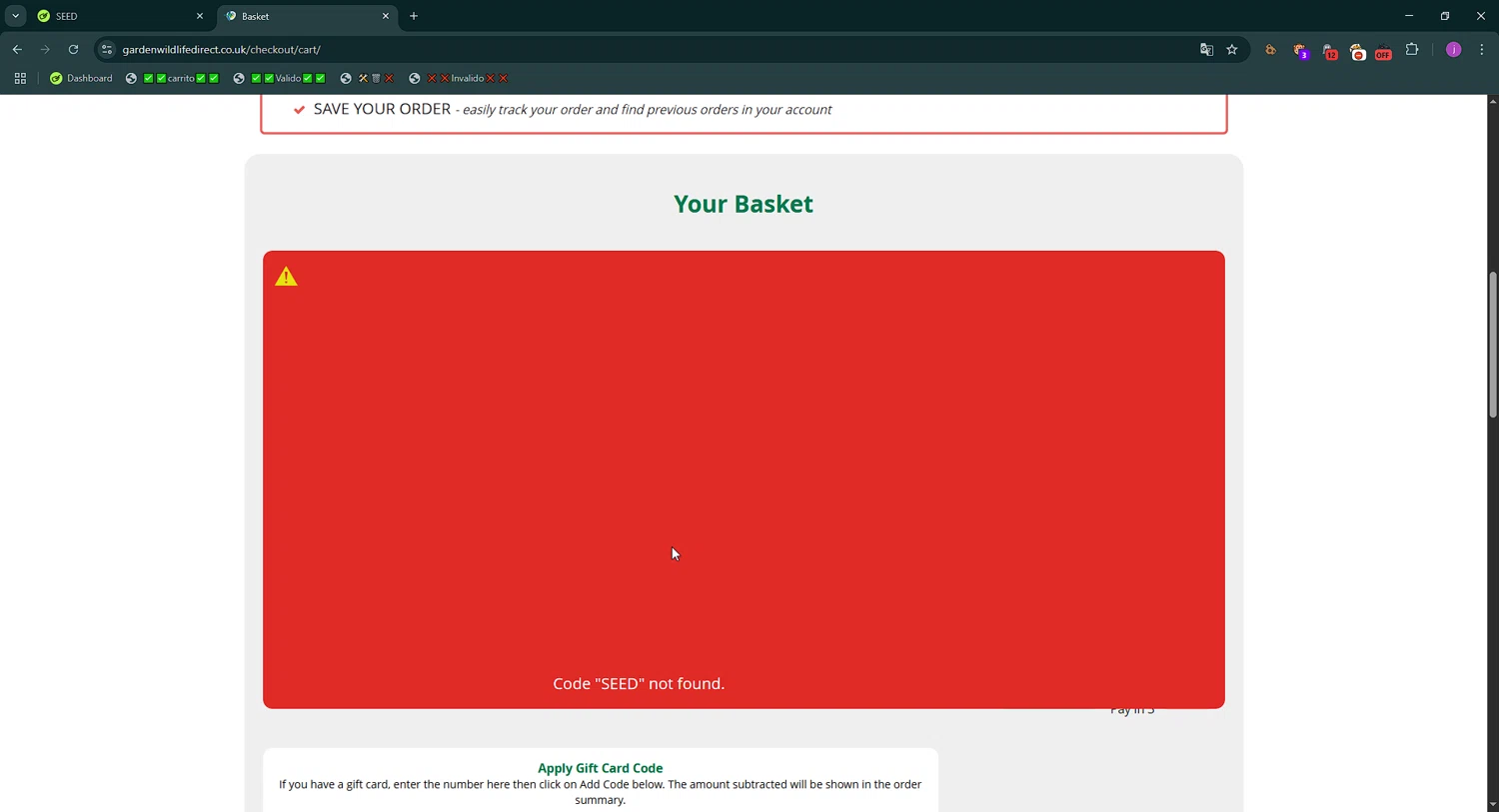This screenshot has height=812, width=1499.
Task: Open the apps grid in bookmarks bar
Action: pos(20,78)
